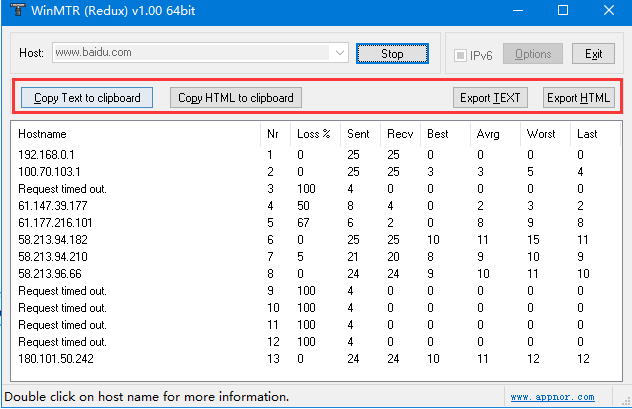Image resolution: width=632 pixels, height=409 pixels.
Task: Click the Avrg column header
Action: click(490, 134)
